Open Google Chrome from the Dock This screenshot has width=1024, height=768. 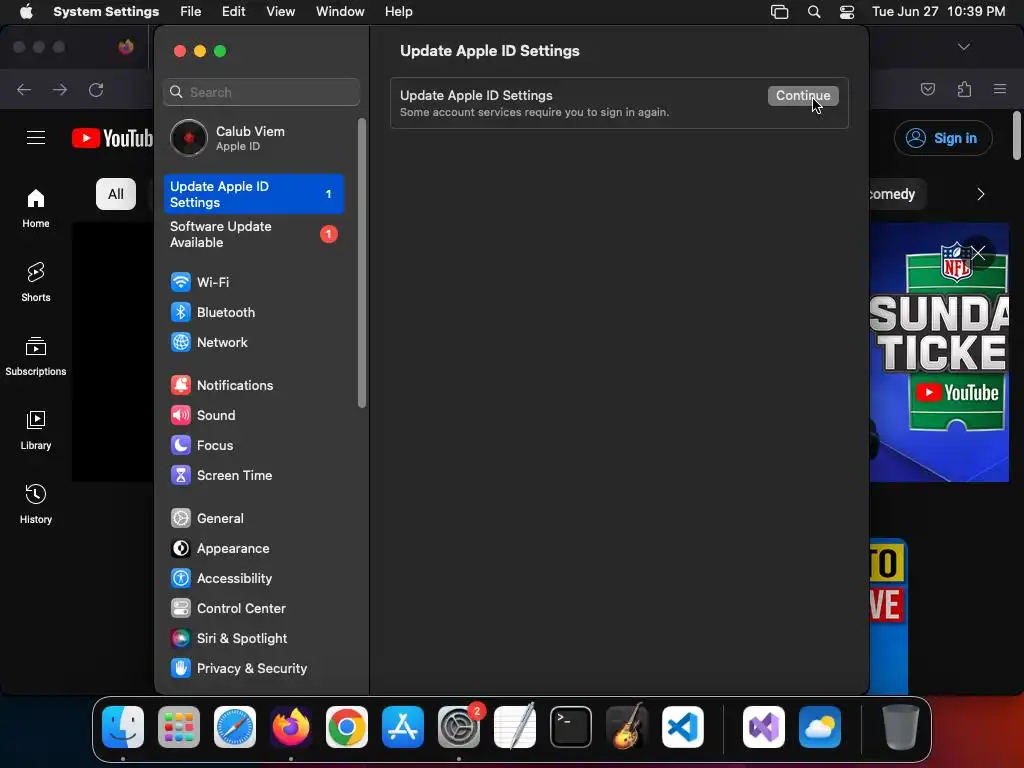pos(347,727)
